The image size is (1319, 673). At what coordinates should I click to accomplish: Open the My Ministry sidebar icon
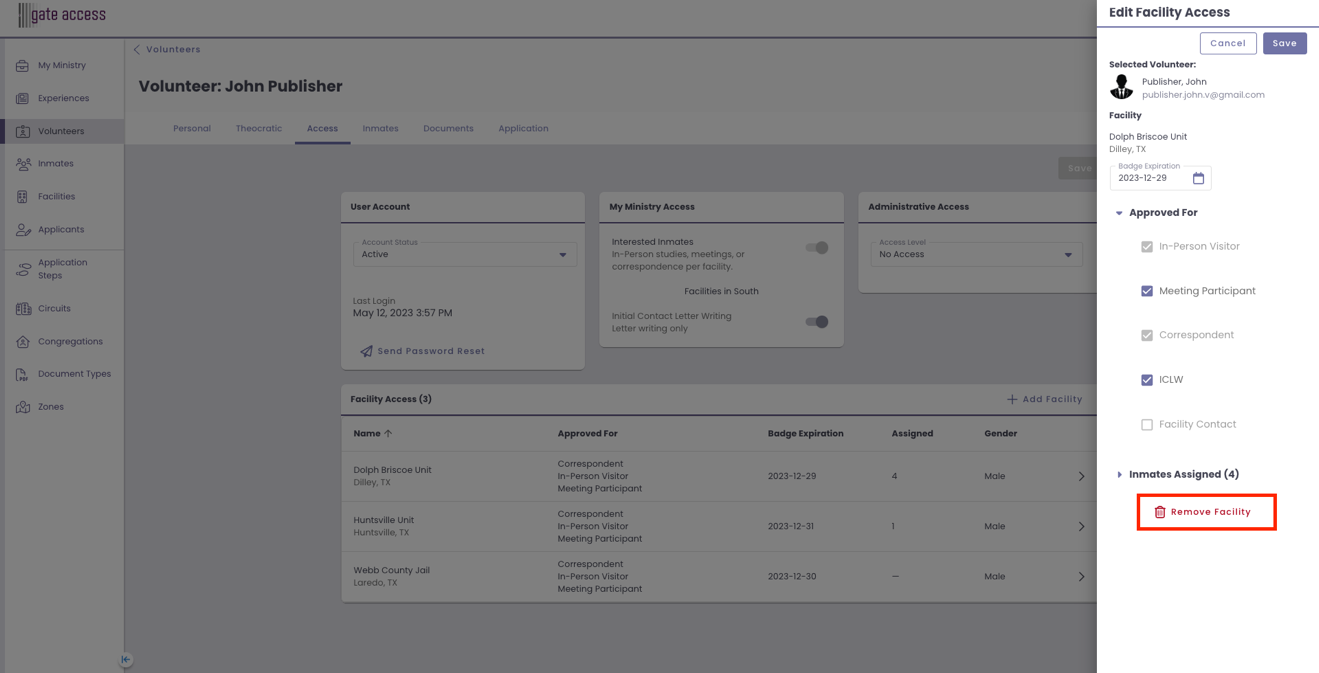coord(22,66)
